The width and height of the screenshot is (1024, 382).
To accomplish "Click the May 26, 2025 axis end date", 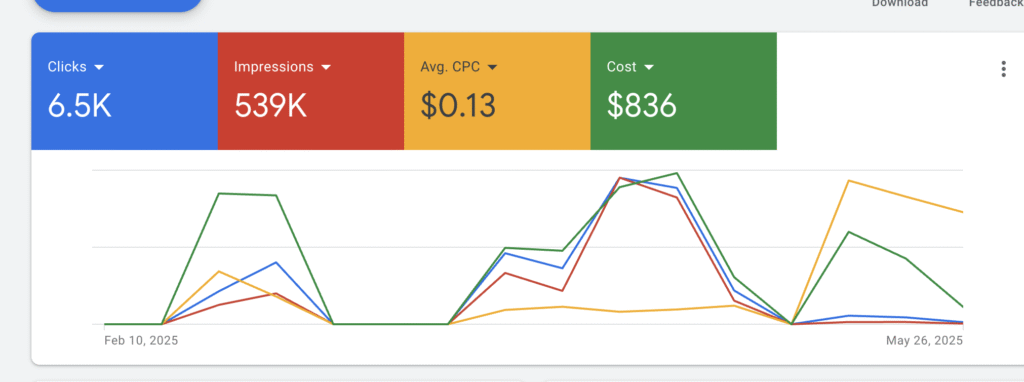I will 924,340.
